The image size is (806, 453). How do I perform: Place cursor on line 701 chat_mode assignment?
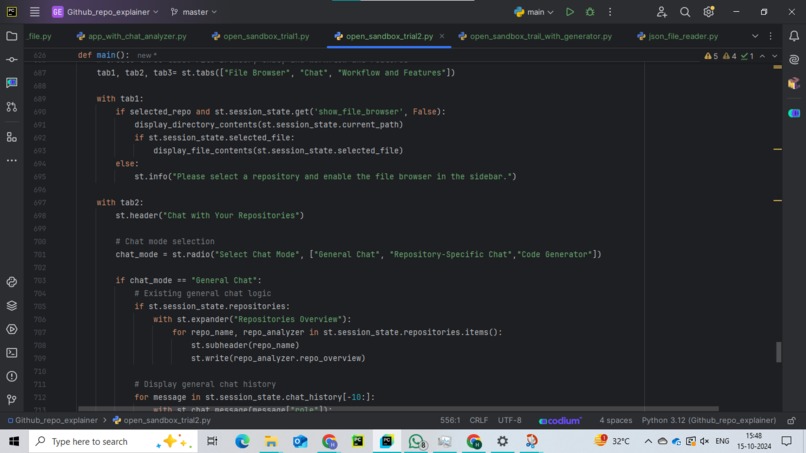(x=358, y=255)
